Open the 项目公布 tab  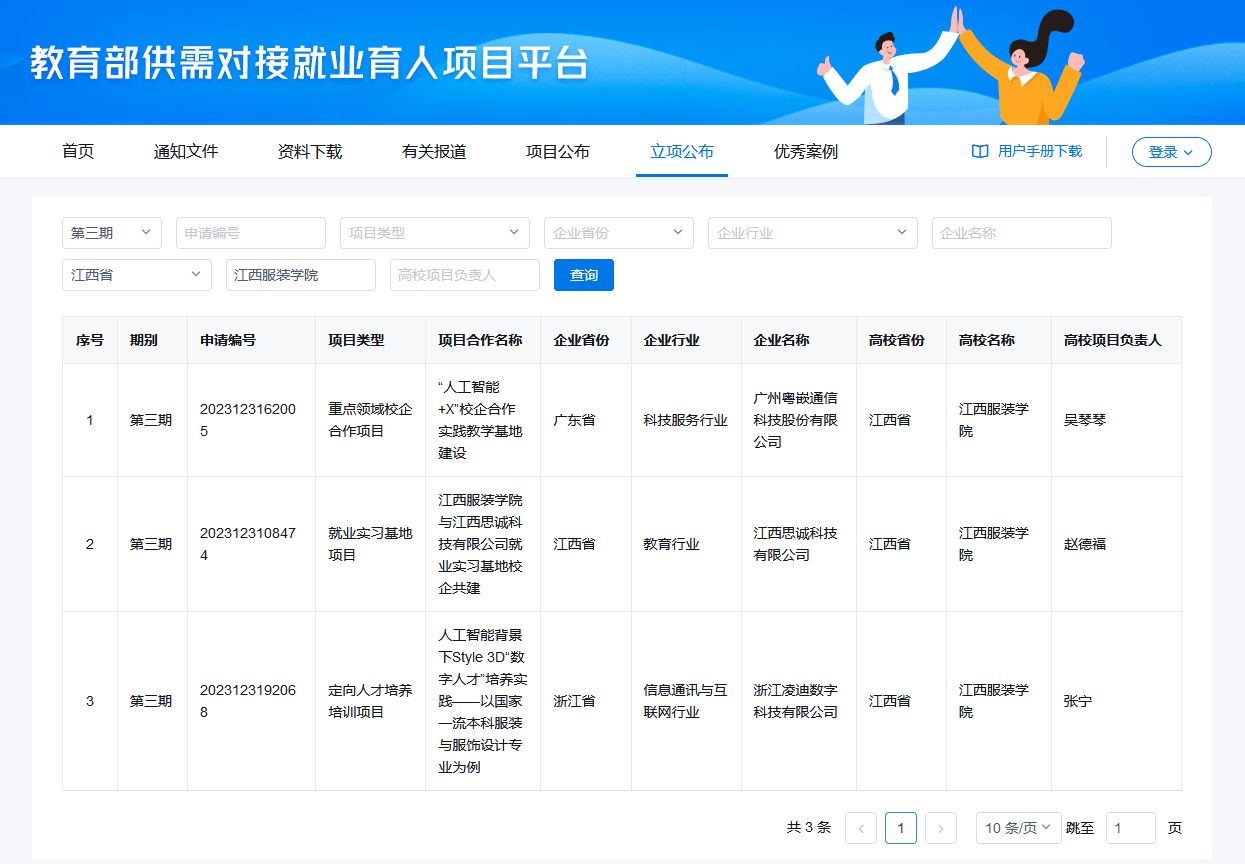pos(558,152)
